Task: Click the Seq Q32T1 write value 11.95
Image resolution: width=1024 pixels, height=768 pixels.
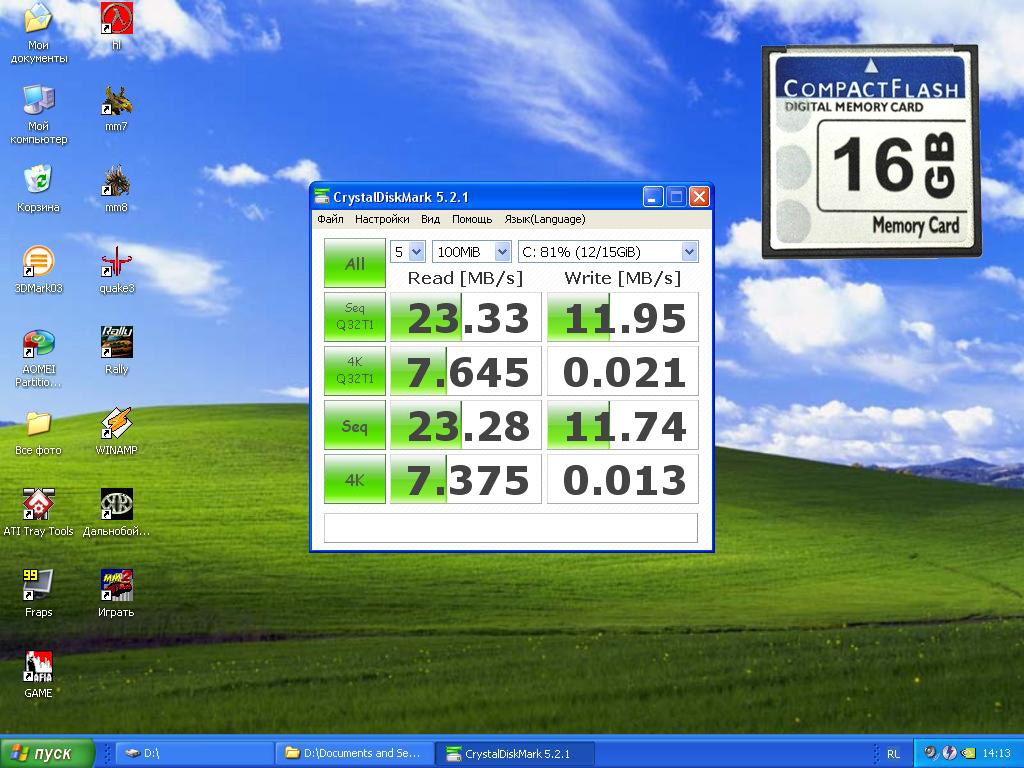Action: pos(622,317)
